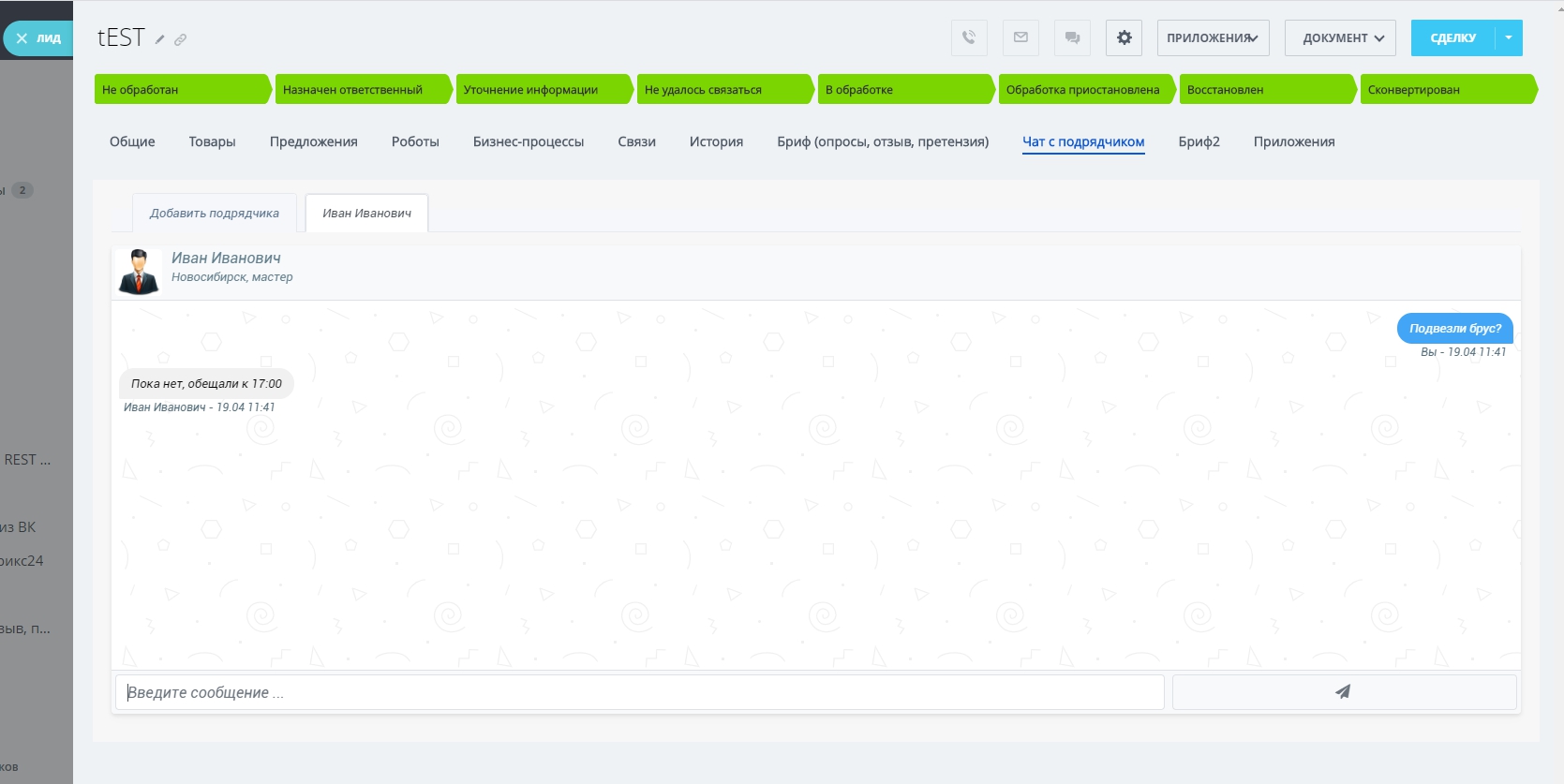
Task: Copy the lead link using chain icon
Action: (181, 39)
